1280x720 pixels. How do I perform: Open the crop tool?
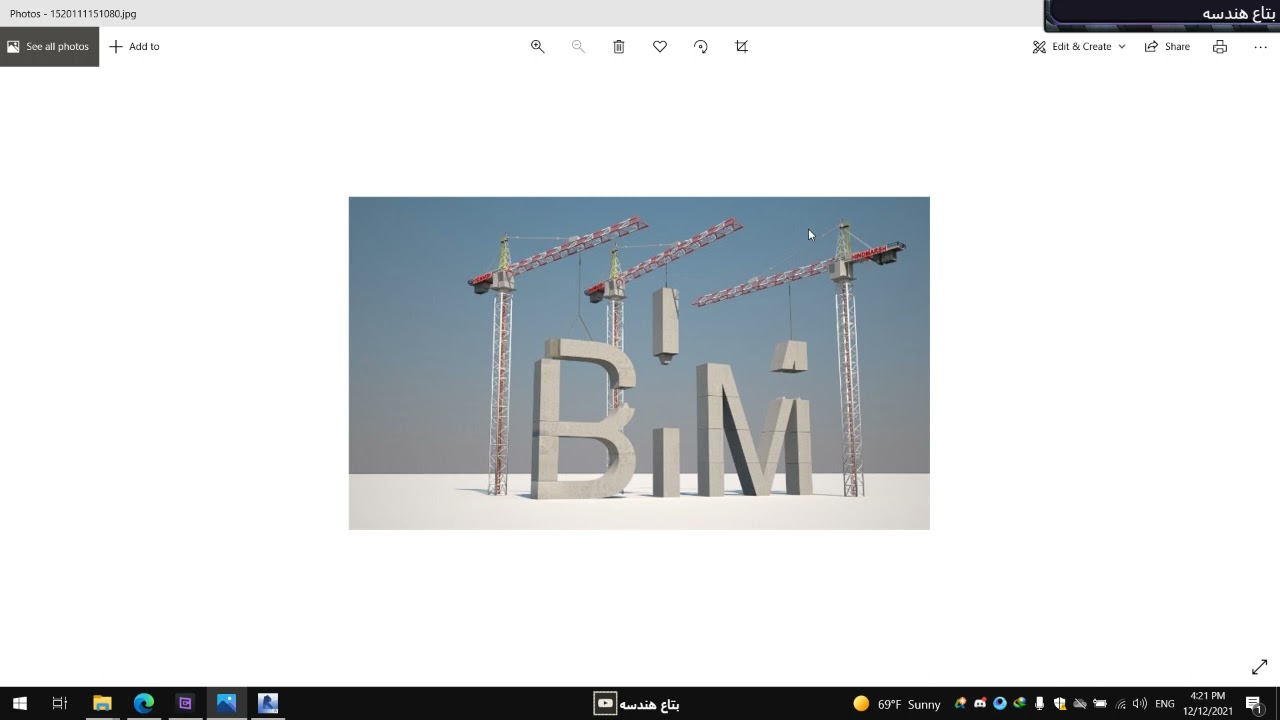click(742, 46)
